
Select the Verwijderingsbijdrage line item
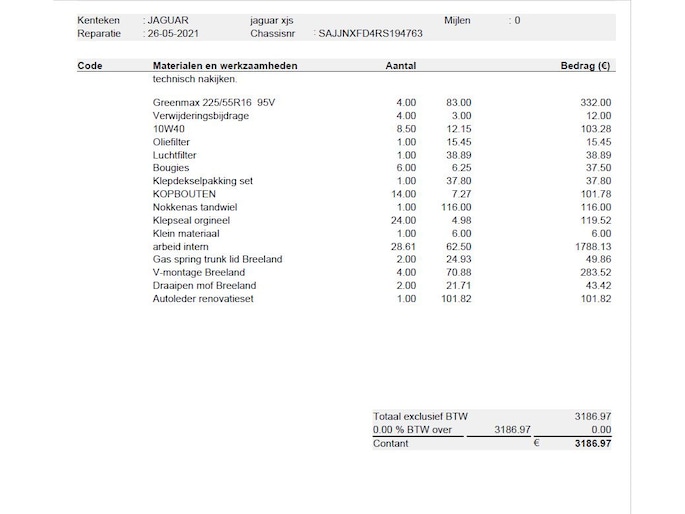(x=201, y=116)
